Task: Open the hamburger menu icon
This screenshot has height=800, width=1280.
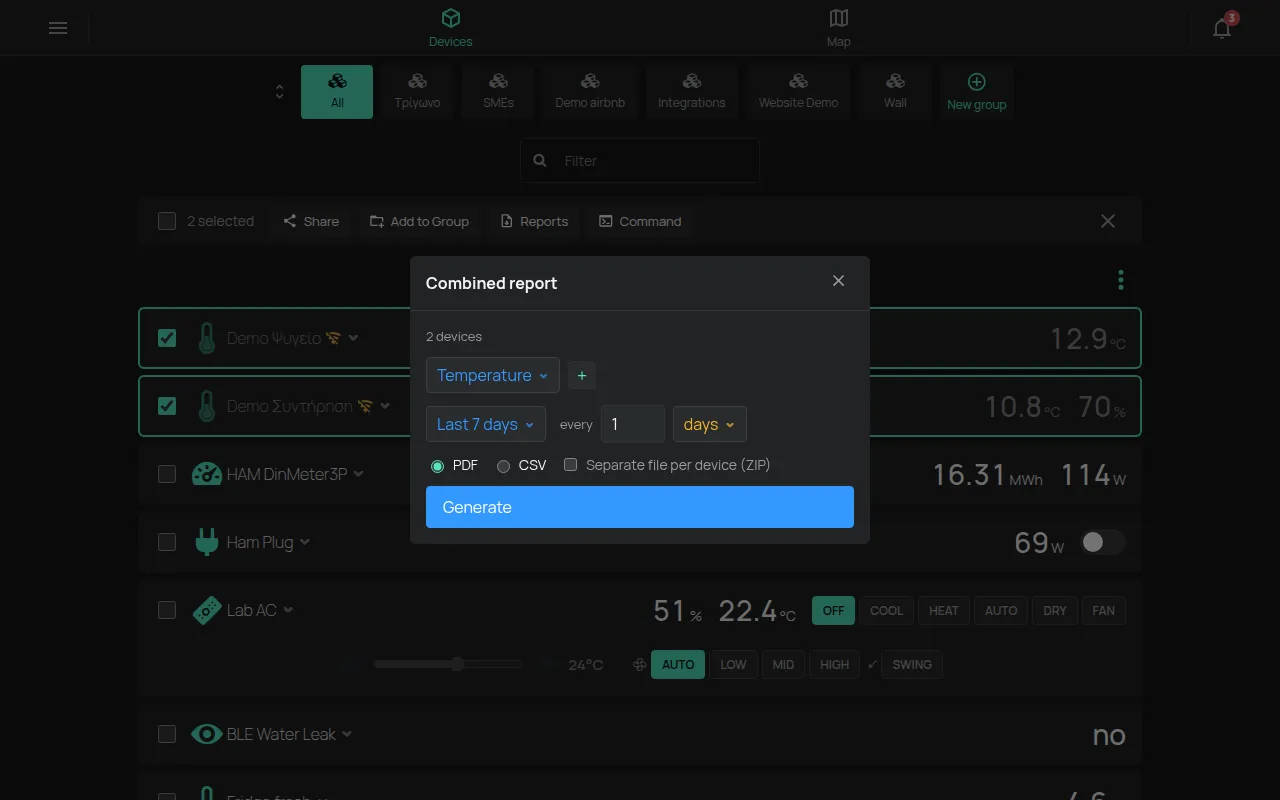Action: [58, 28]
